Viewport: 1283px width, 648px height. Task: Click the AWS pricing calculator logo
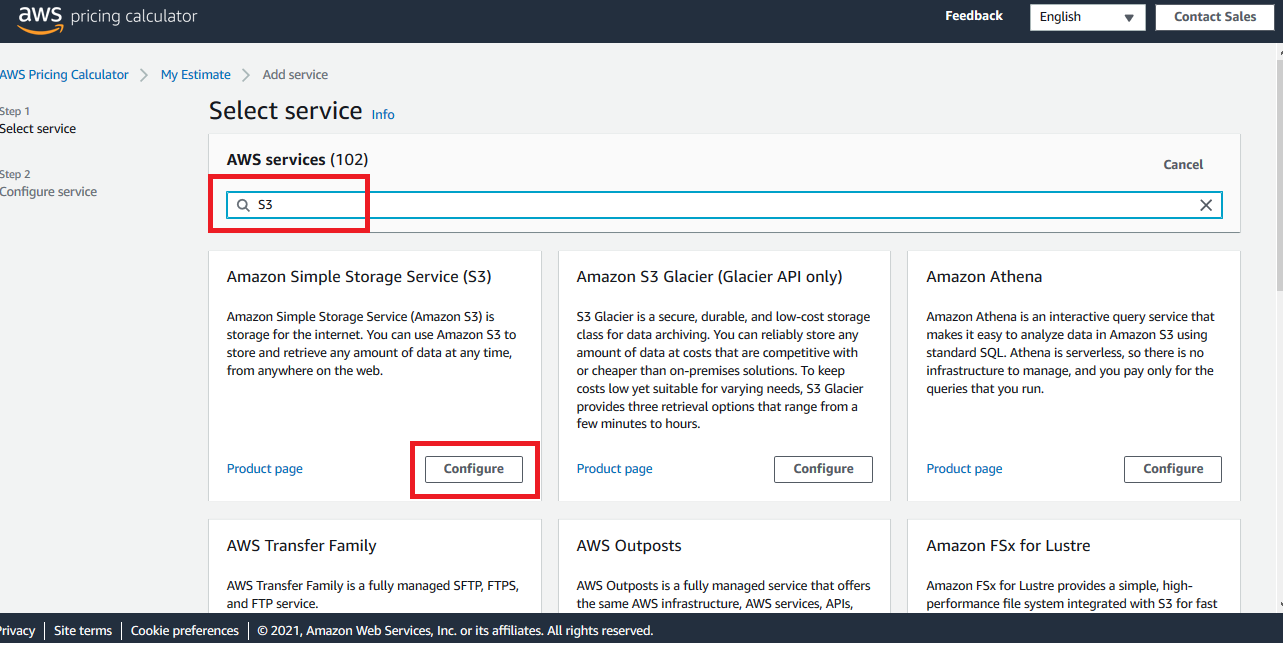pyautogui.click(x=107, y=17)
